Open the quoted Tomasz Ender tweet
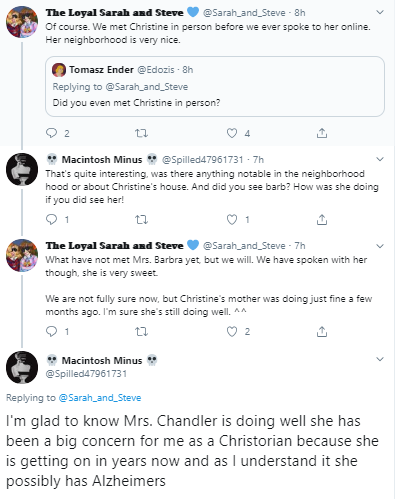Viewport: 398px width, 499px height. click(x=215, y=86)
